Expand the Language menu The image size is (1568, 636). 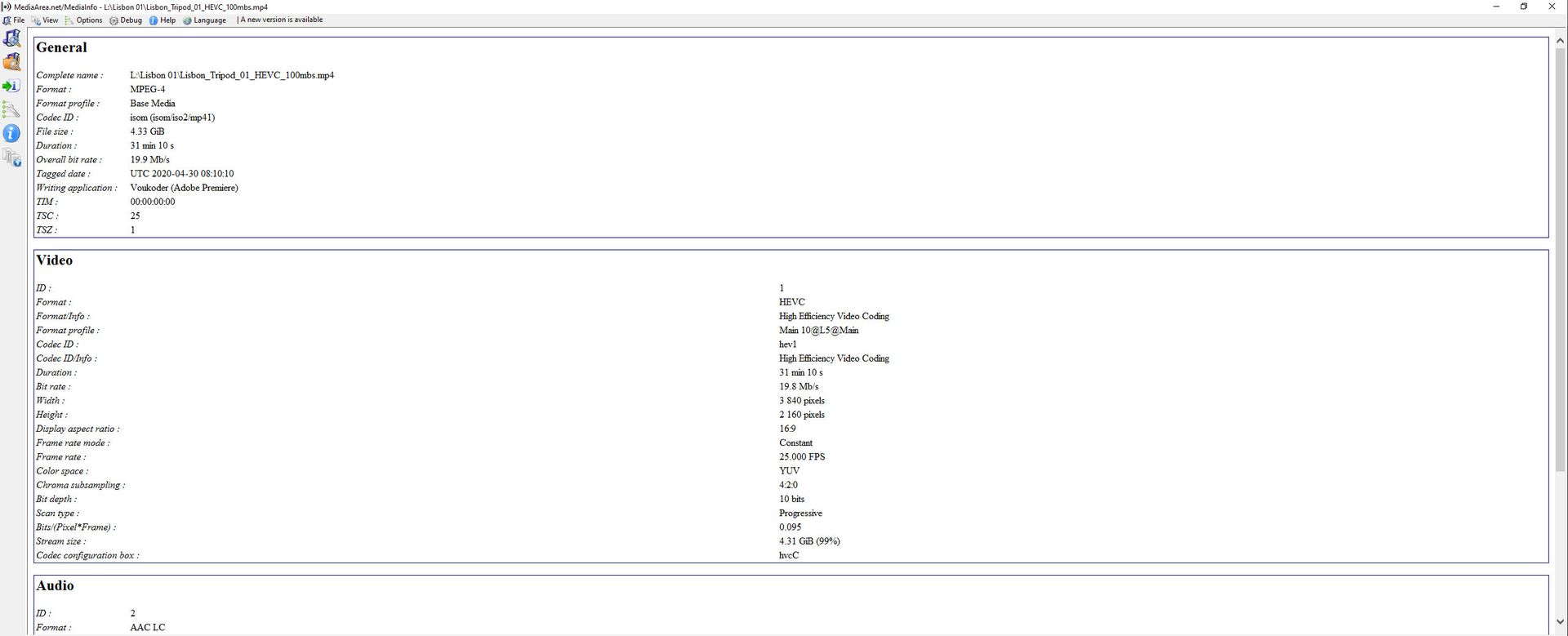coord(204,20)
